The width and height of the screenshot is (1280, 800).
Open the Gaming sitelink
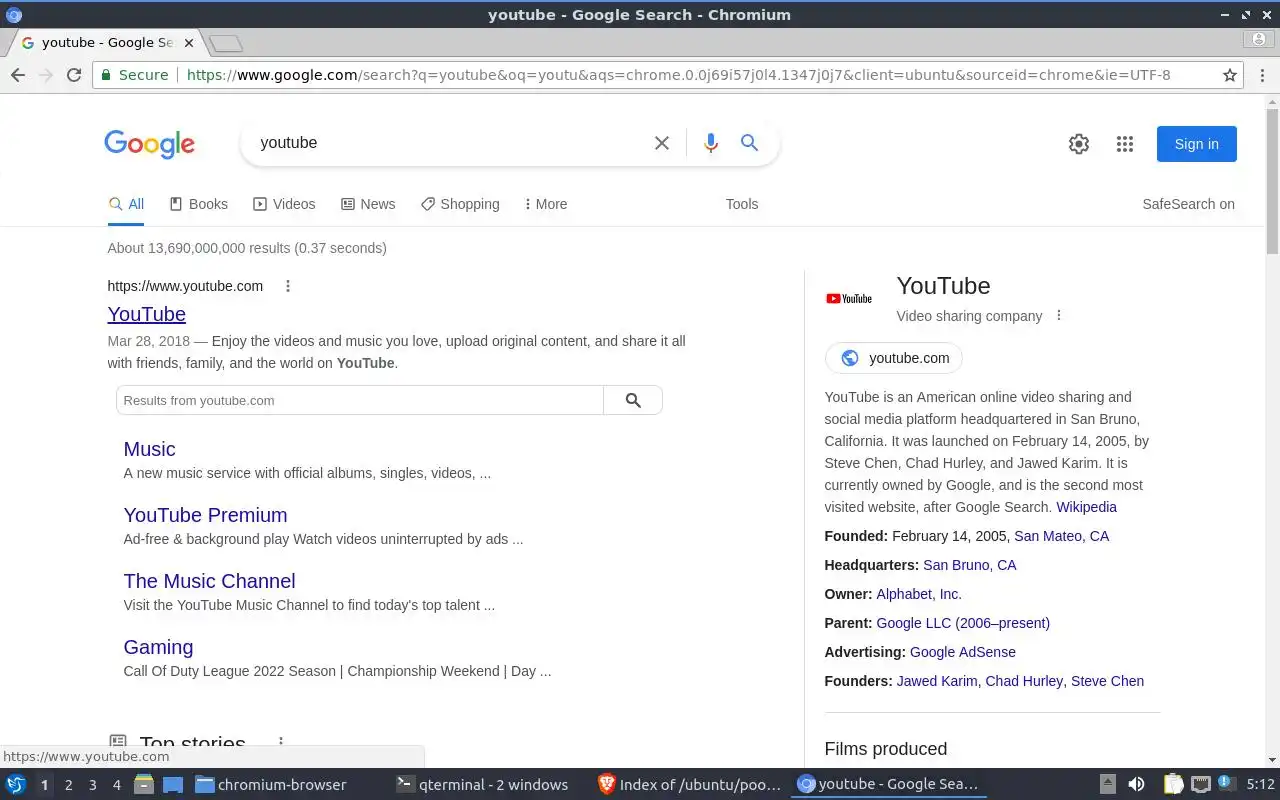[158, 647]
